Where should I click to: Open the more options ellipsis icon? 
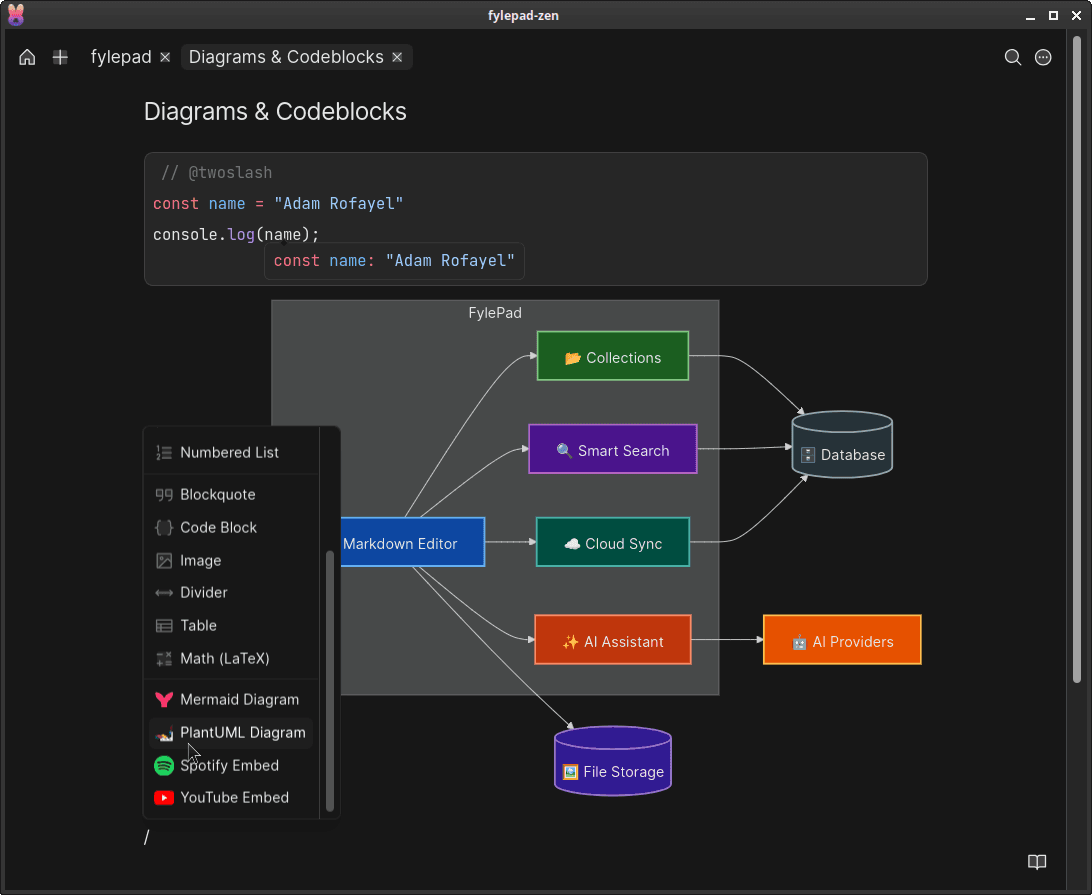tap(1043, 57)
